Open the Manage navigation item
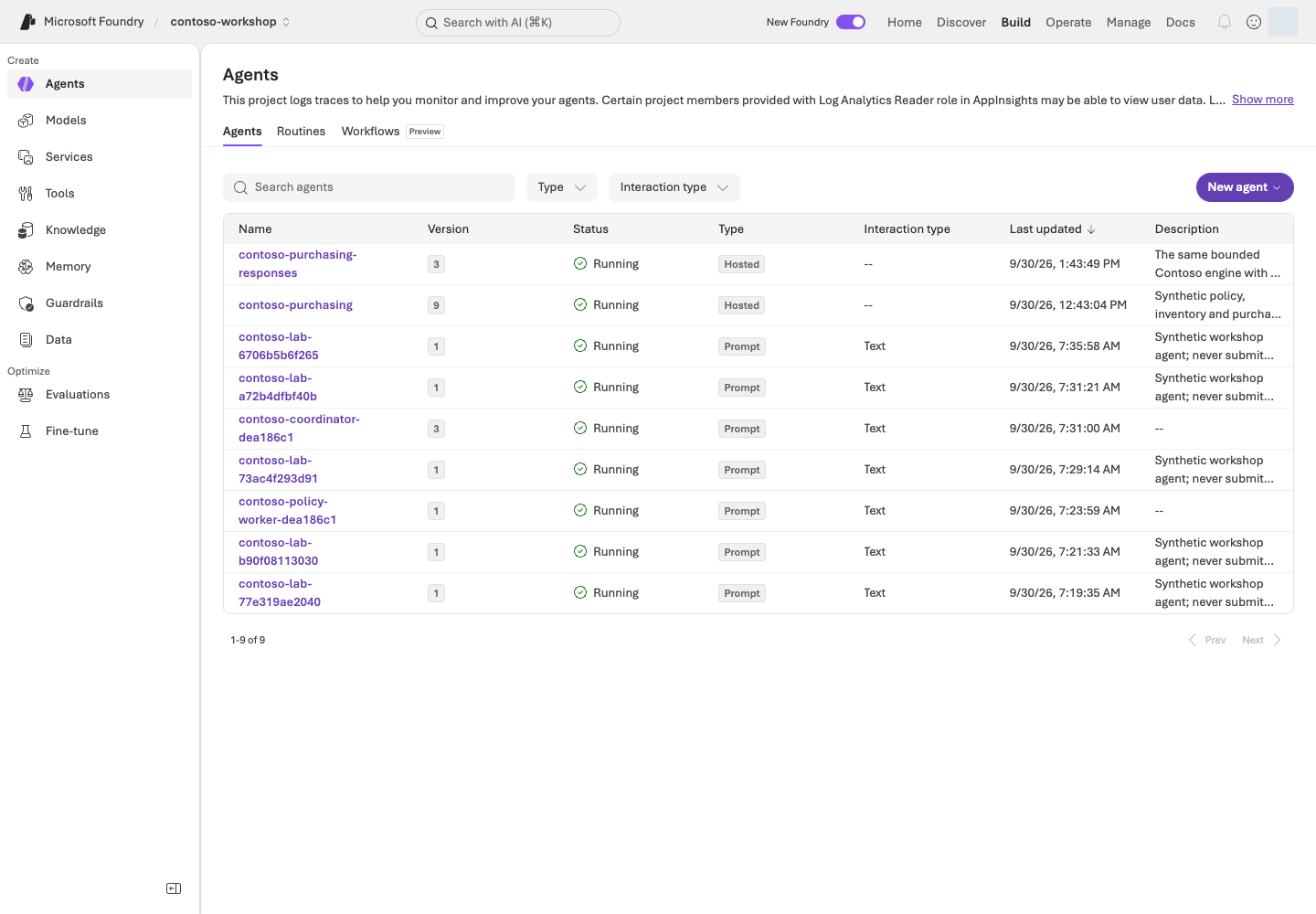 click(1129, 22)
